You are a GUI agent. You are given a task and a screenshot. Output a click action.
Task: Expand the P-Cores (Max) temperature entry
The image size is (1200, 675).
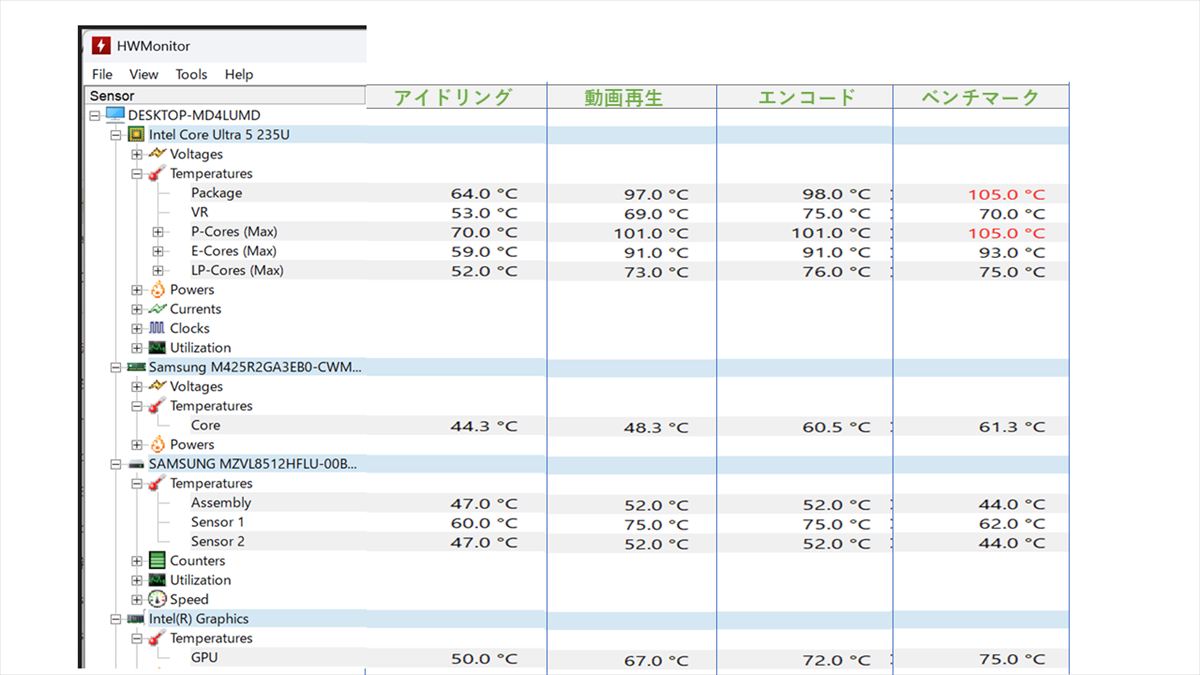pos(157,232)
